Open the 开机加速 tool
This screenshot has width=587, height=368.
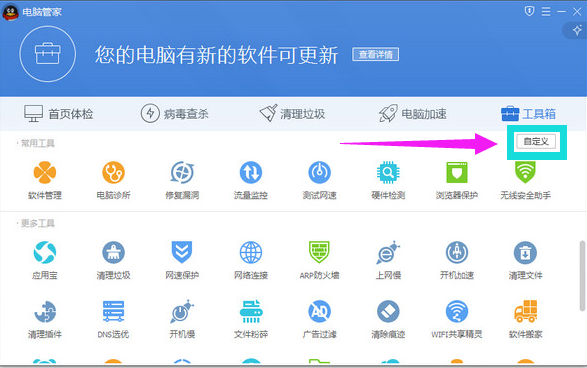pos(457,261)
